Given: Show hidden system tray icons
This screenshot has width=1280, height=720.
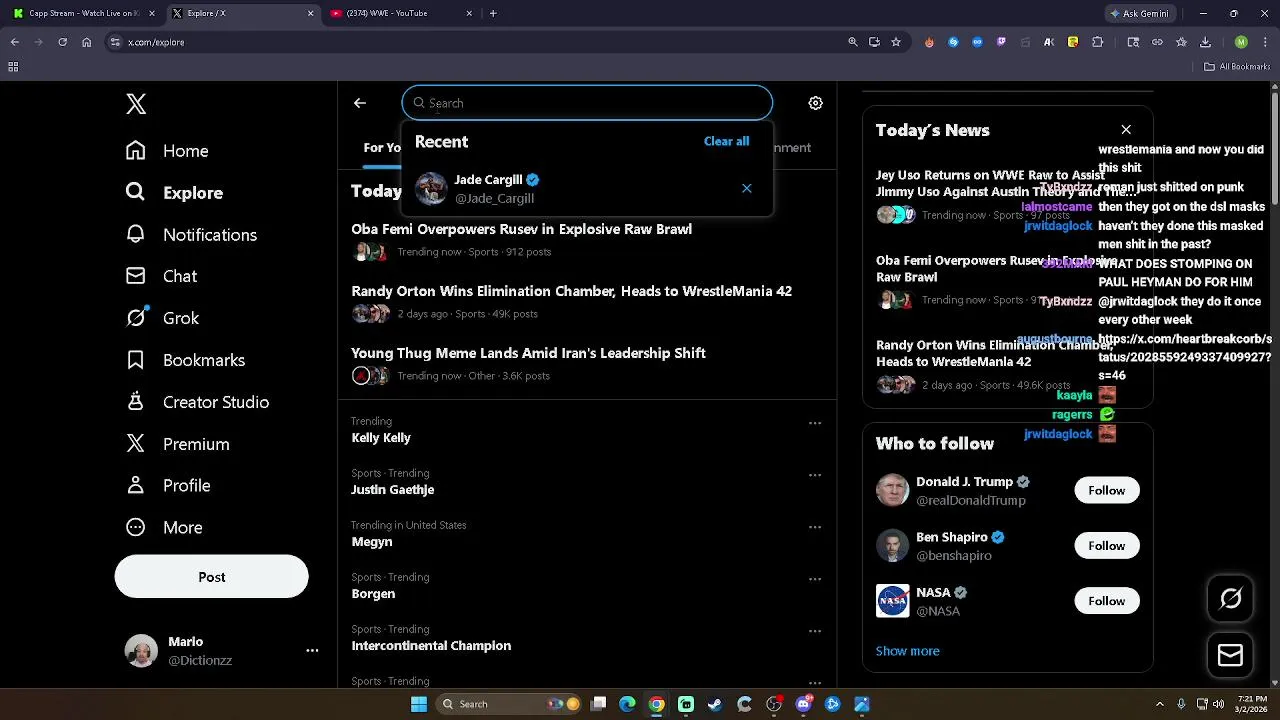Looking at the screenshot, I should point(1160,704).
